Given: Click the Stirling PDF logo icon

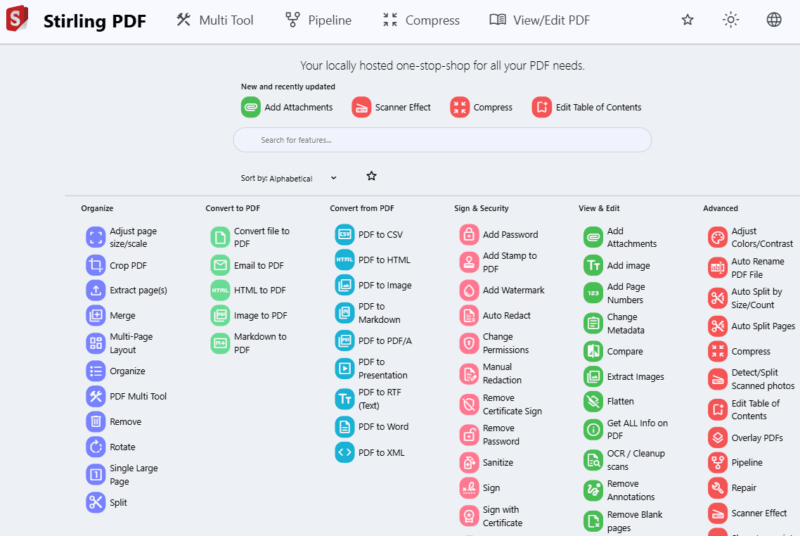Looking at the screenshot, I should pyautogui.click(x=17, y=18).
